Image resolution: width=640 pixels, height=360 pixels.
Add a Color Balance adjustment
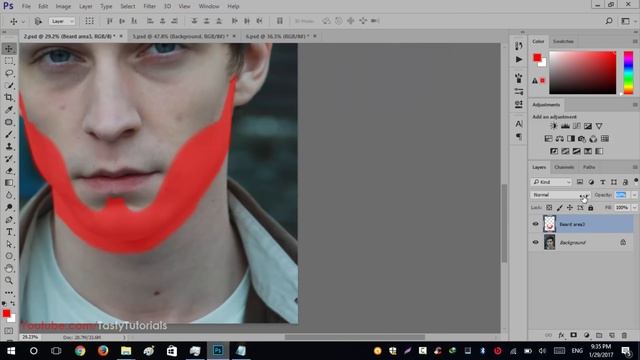(560, 139)
